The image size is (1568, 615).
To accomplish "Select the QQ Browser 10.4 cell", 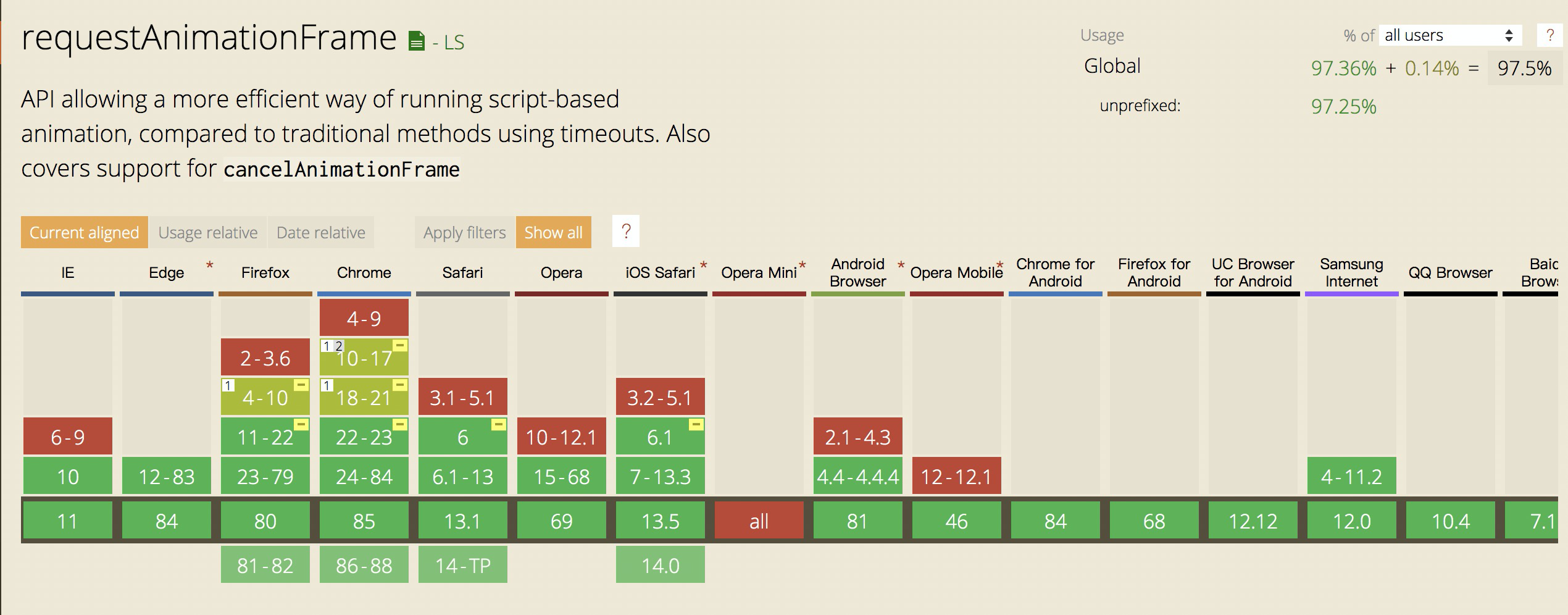I will tap(1451, 521).
